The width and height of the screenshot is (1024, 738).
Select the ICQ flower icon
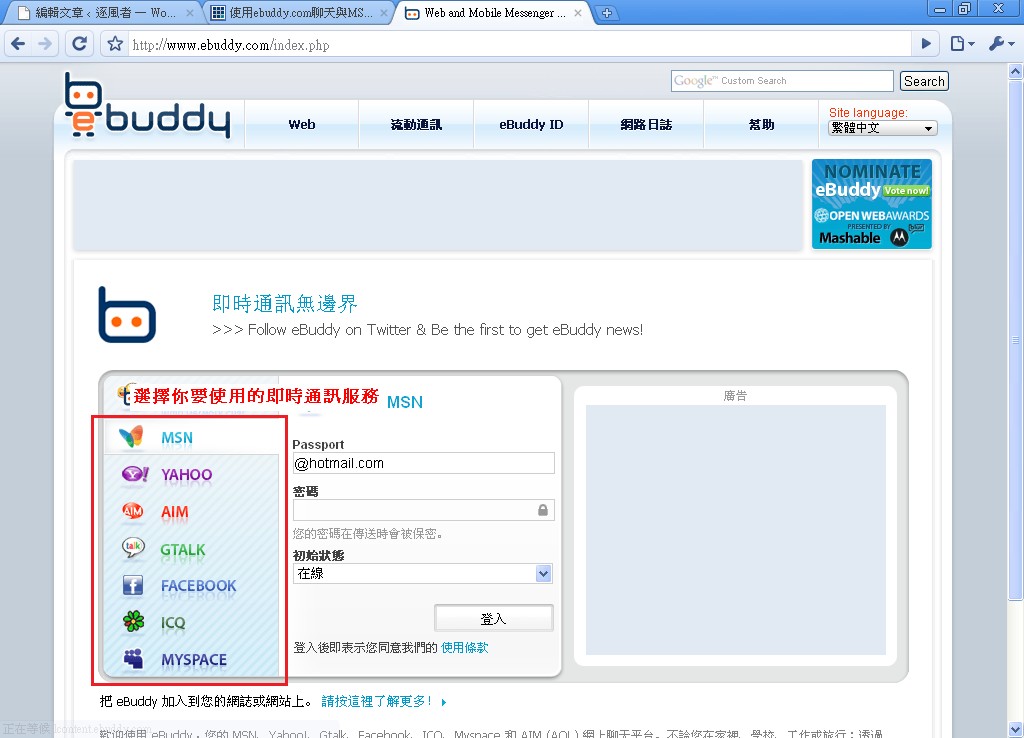coord(133,621)
